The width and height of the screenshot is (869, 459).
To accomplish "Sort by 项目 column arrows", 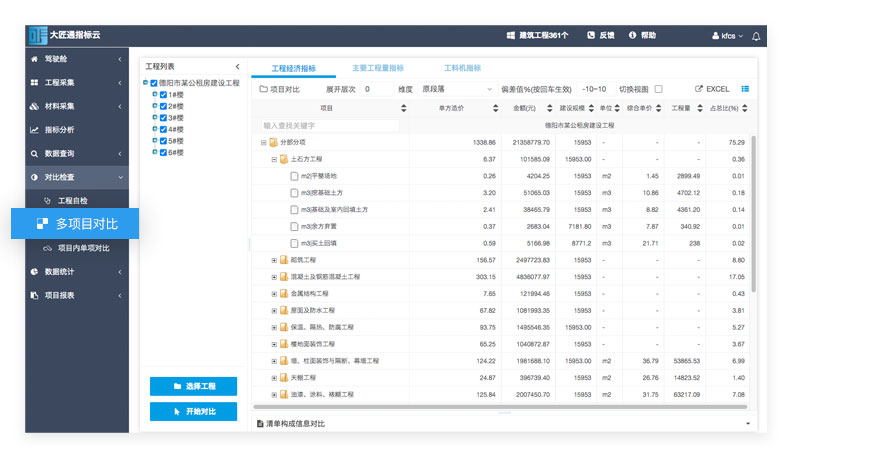I will coord(403,109).
